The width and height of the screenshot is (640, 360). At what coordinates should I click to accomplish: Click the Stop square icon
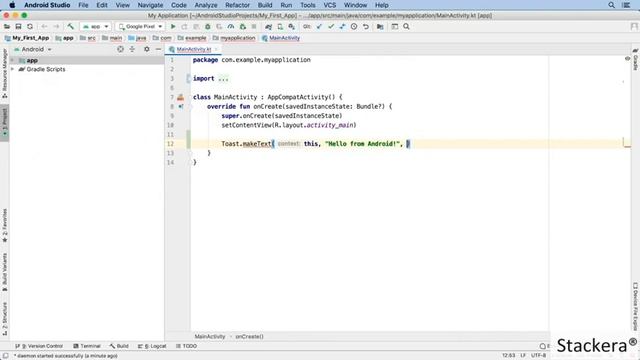[254, 27]
